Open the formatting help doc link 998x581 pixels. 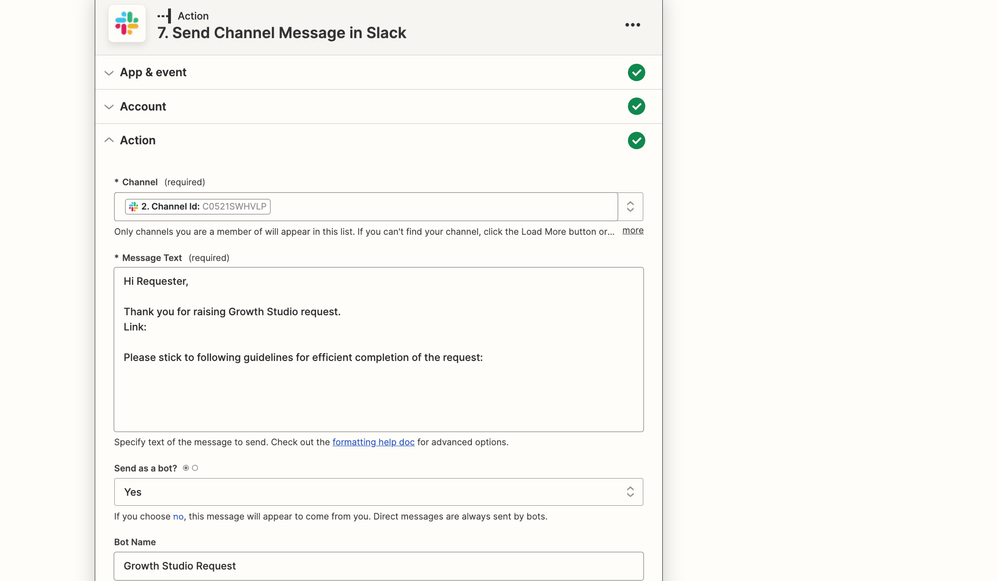tap(374, 442)
